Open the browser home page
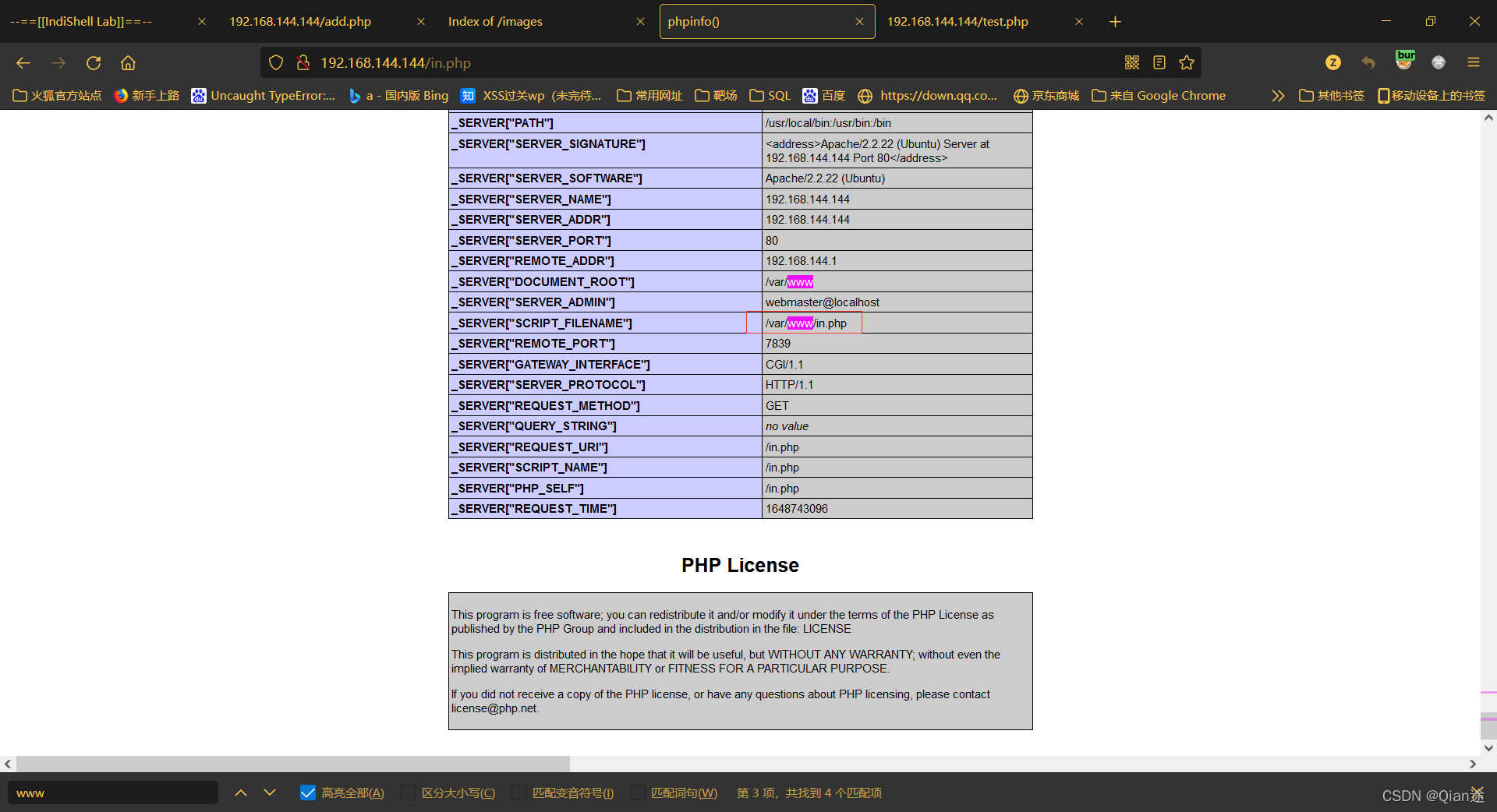Viewport: 1497px width, 812px height. tap(128, 63)
